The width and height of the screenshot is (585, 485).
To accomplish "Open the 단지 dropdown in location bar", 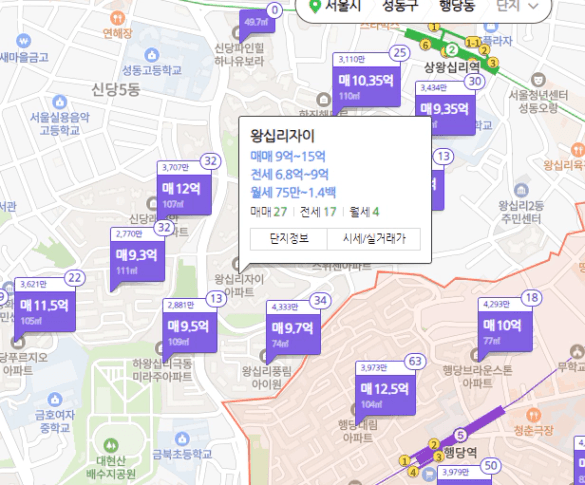I will tap(518, 5).
